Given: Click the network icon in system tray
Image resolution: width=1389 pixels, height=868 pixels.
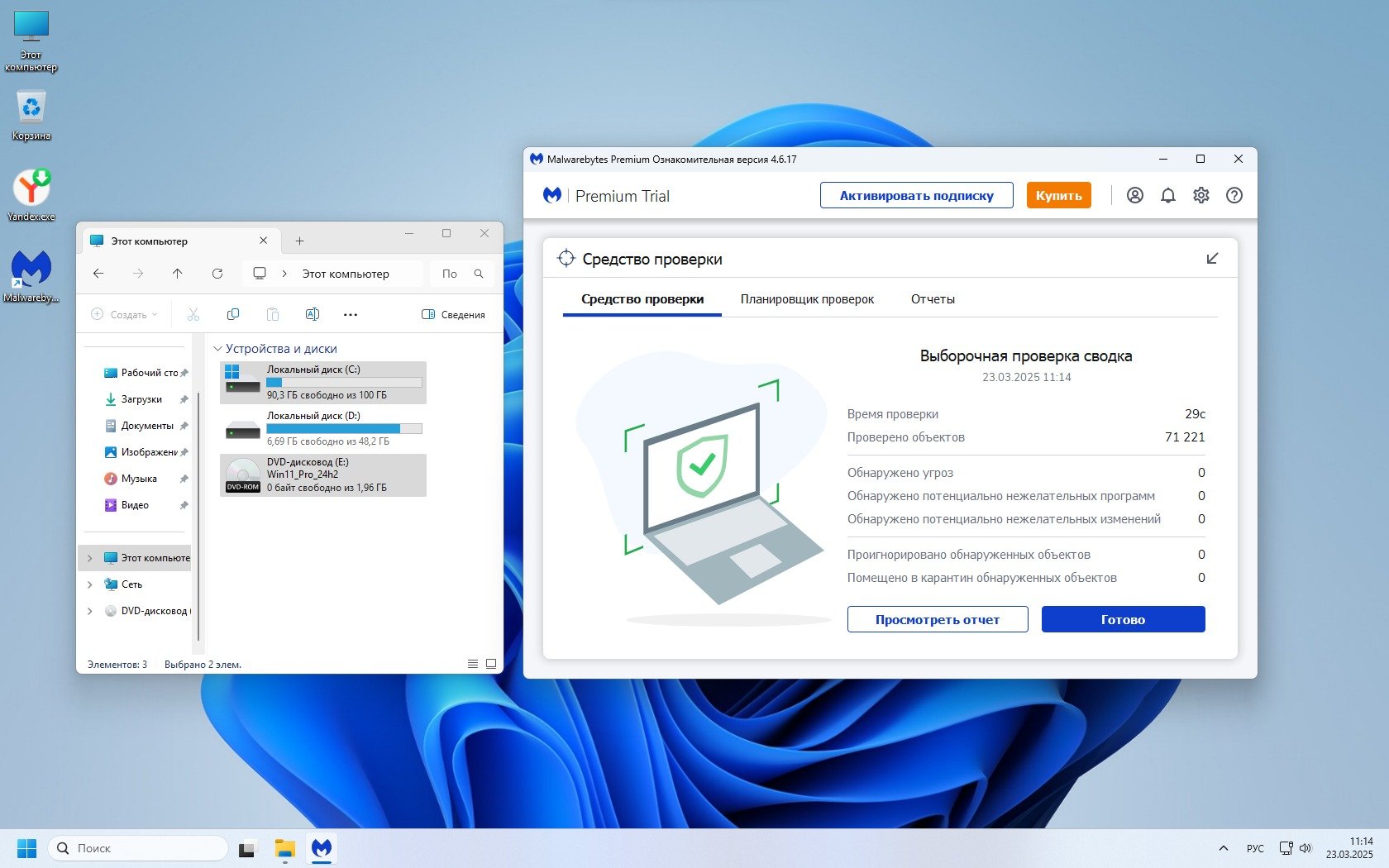Looking at the screenshot, I should tap(1286, 848).
